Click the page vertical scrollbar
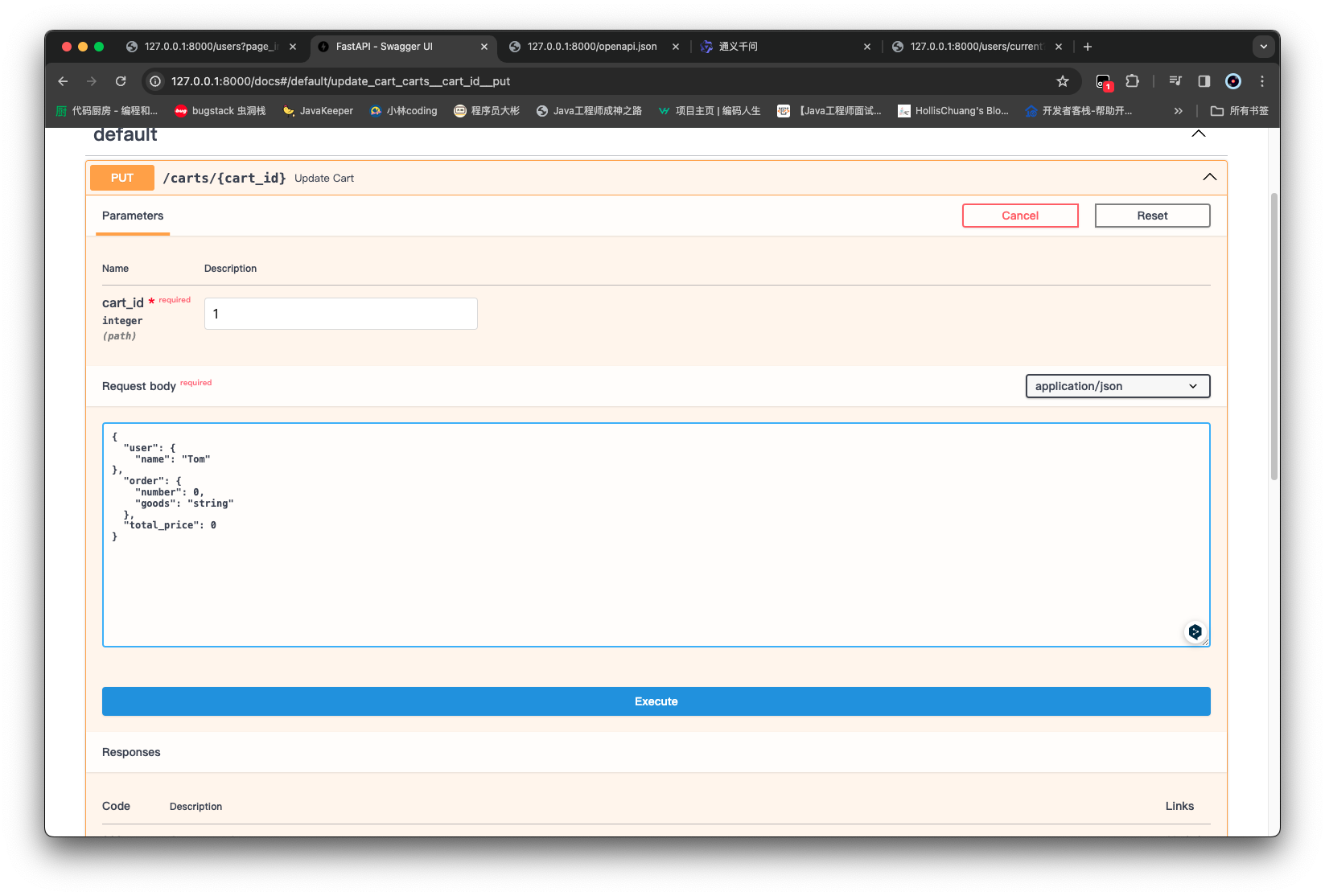1325x896 pixels. [x=1274, y=336]
